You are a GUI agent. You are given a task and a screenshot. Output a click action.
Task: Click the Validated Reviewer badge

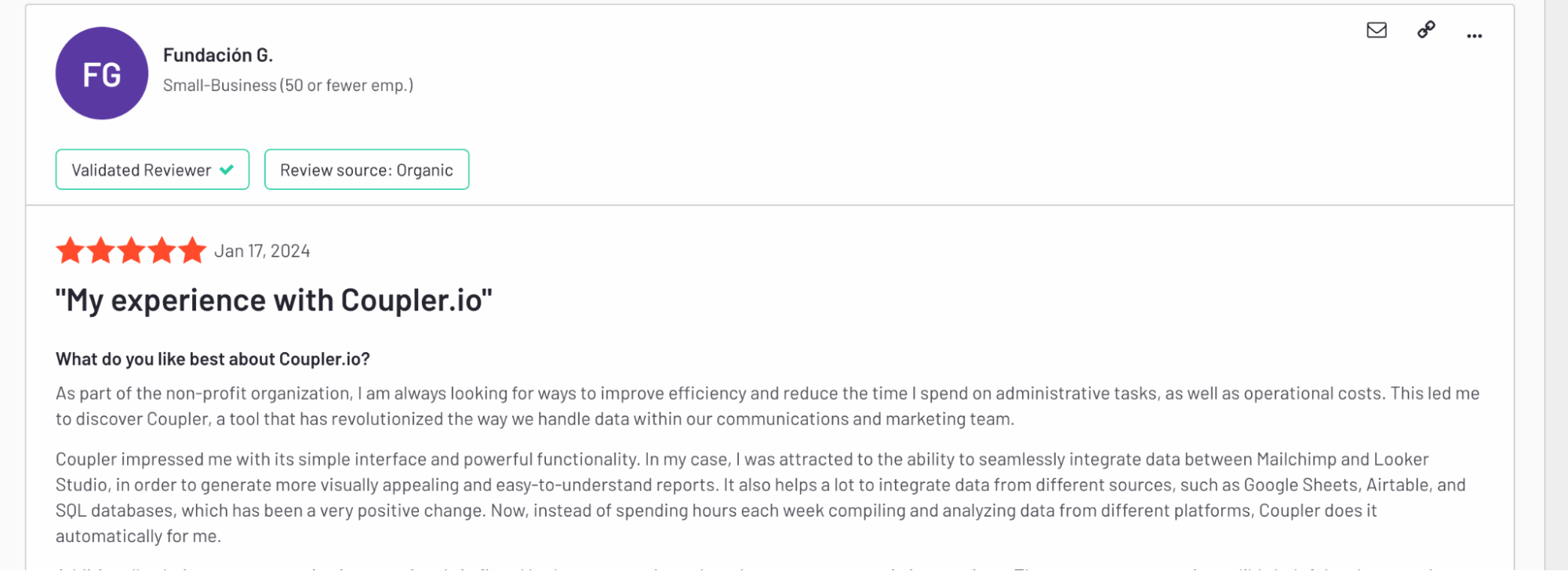(x=152, y=169)
